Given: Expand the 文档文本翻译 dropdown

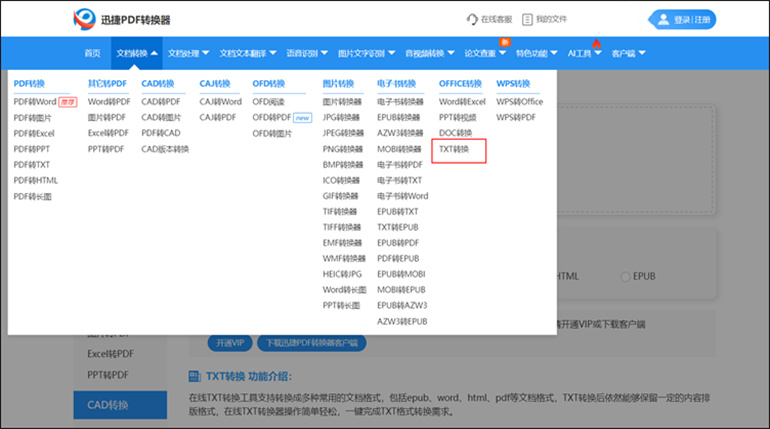Looking at the screenshot, I should [273, 53].
